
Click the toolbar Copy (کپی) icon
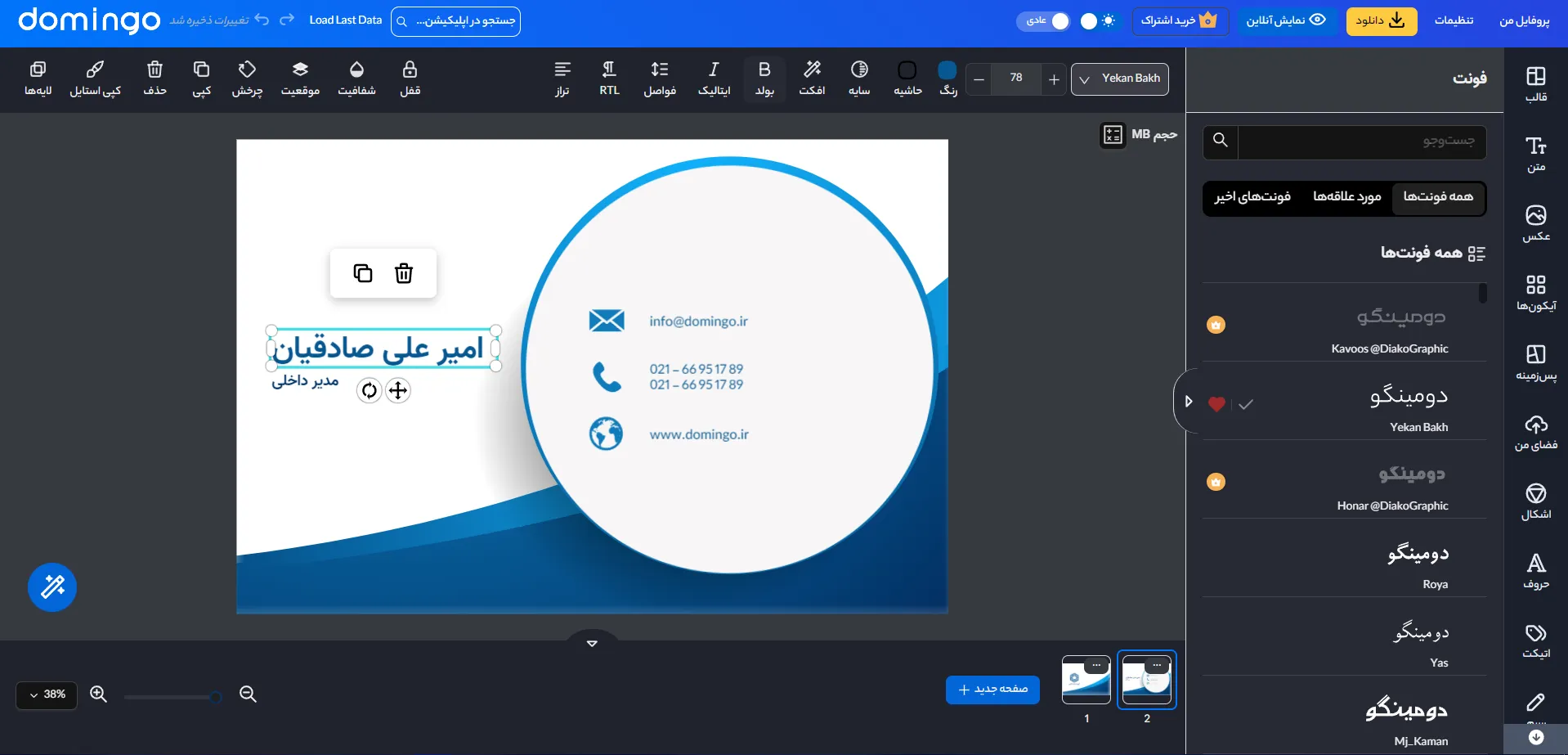coord(201,79)
